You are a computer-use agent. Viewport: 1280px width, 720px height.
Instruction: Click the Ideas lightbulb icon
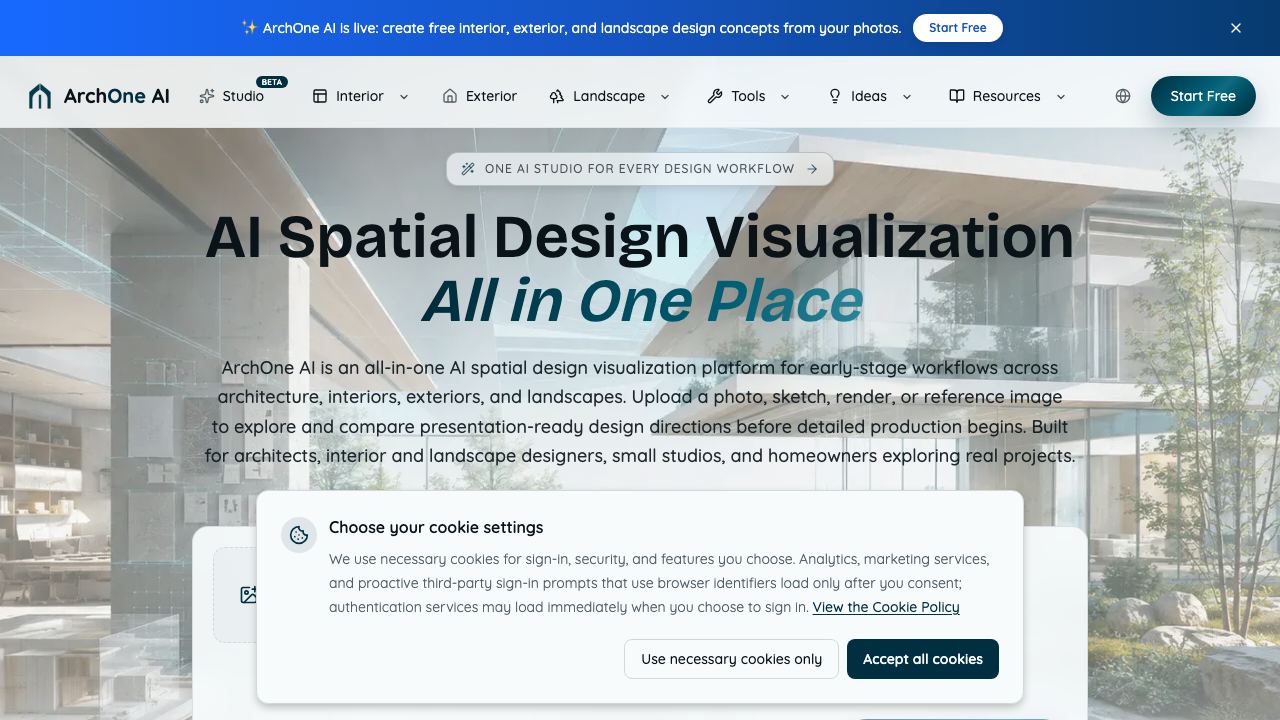coord(835,96)
